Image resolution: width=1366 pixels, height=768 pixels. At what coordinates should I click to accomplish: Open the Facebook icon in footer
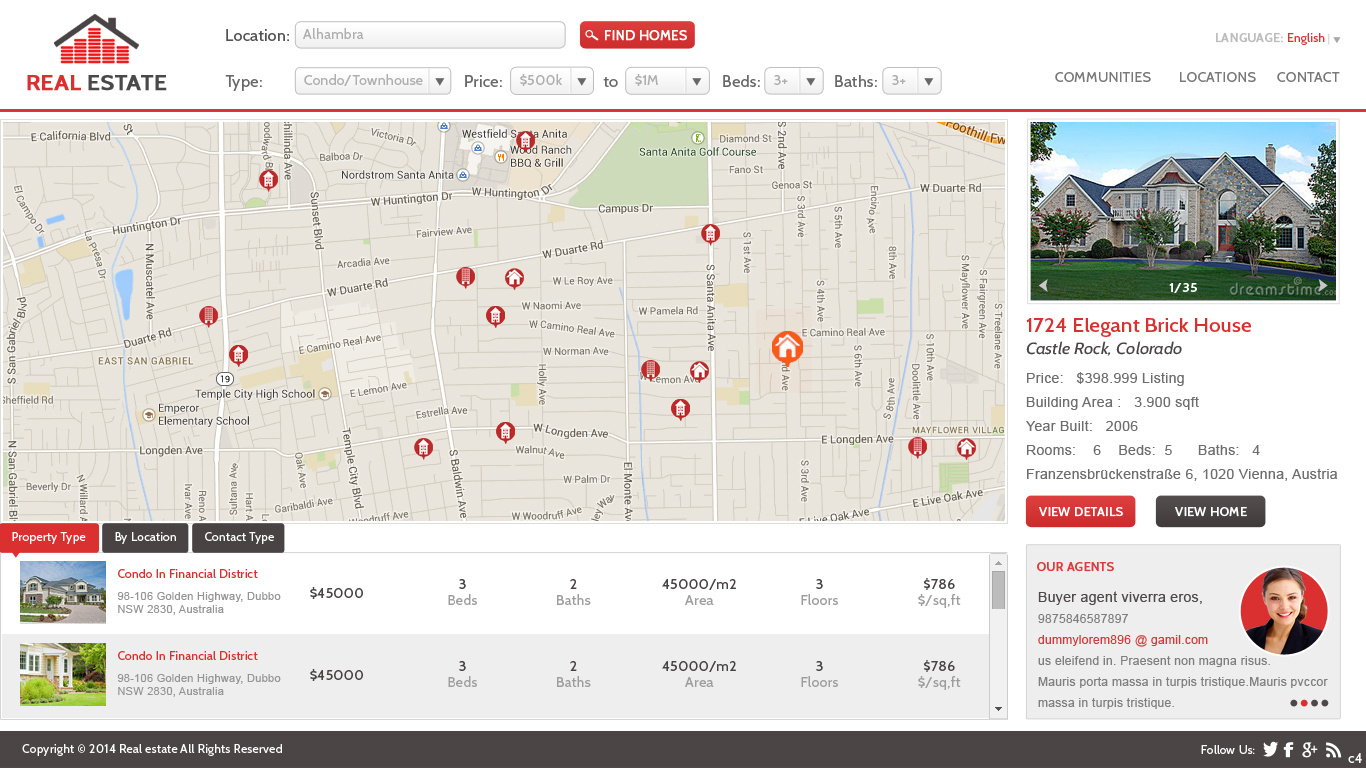[x=1289, y=749]
